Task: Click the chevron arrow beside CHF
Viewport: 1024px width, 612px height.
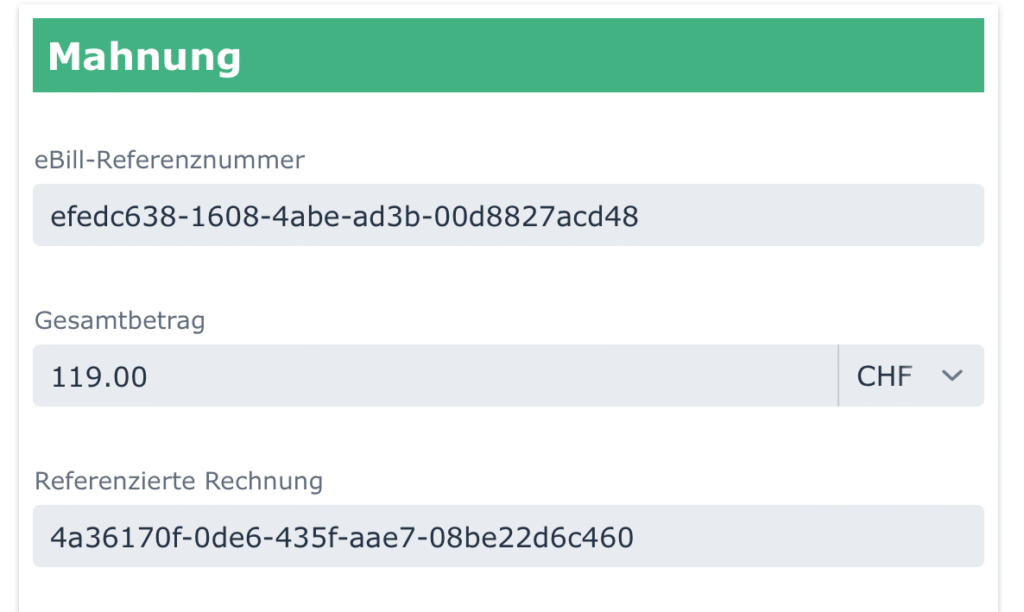Action: point(952,376)
